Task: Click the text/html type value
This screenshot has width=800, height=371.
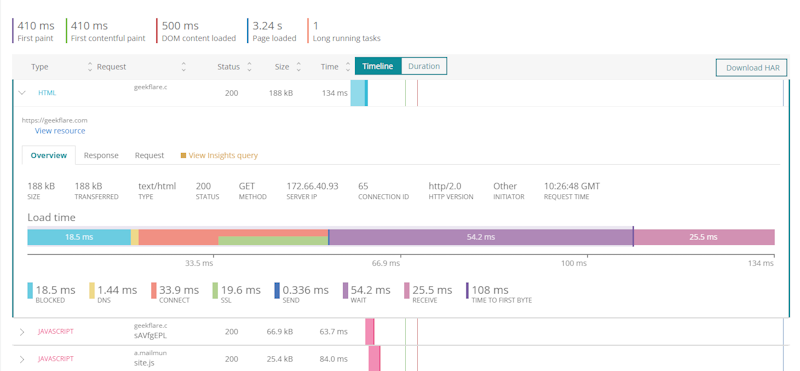Action: coord(157,186)
